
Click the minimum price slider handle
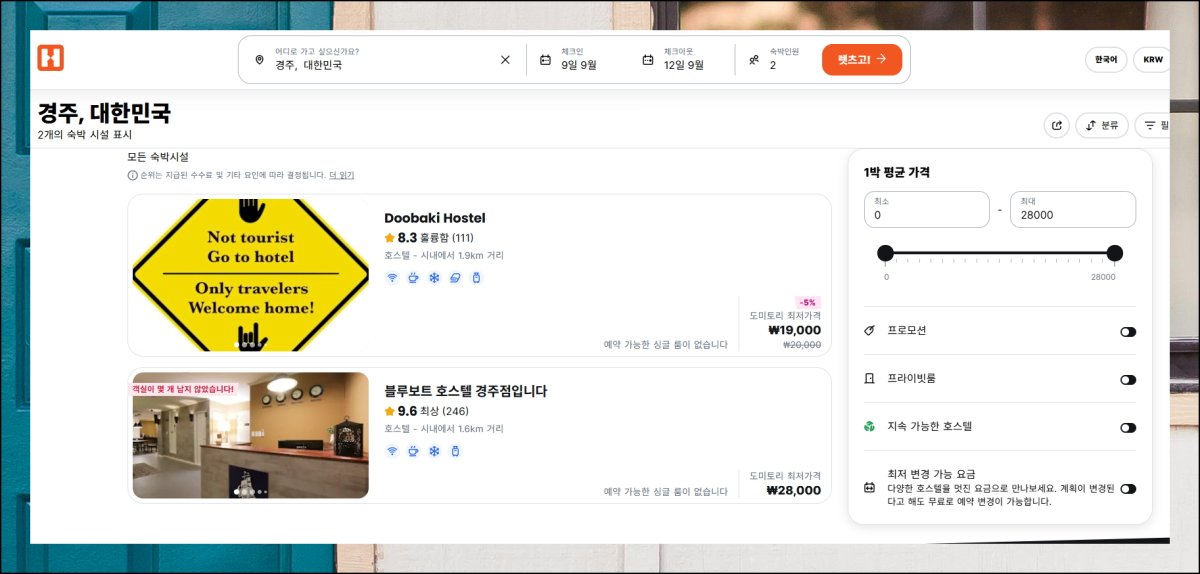pyautogui.click(x=885, y=253)
